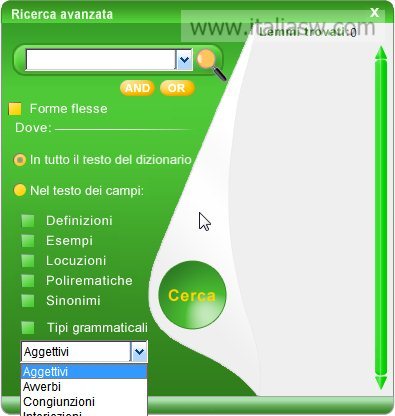Check the Locuzioni field box
The image size is (395, 416).
tap(28, 261)
